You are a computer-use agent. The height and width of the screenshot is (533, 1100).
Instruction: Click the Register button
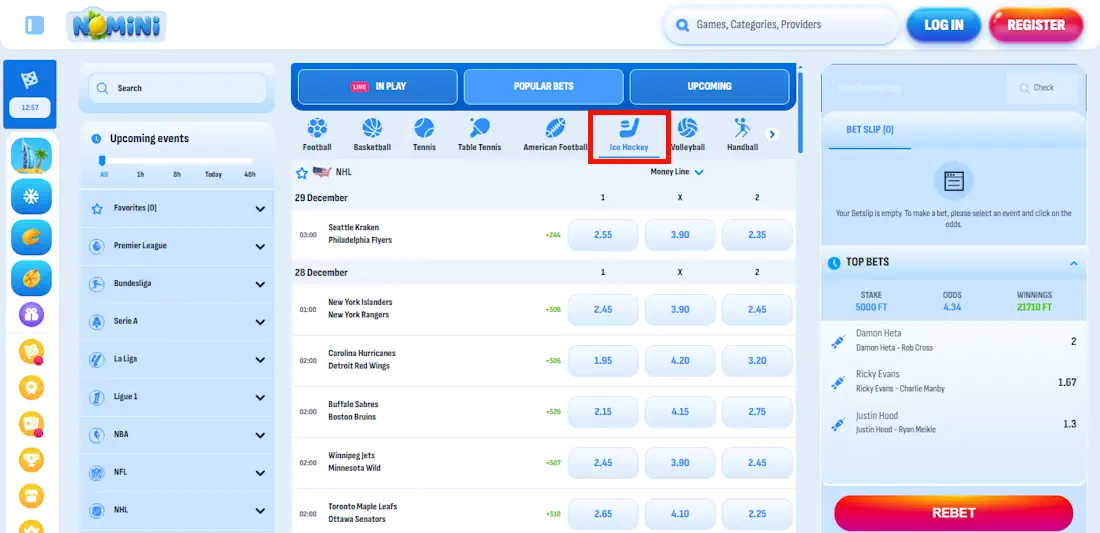pyautogui.click(x=1035, y=25)
